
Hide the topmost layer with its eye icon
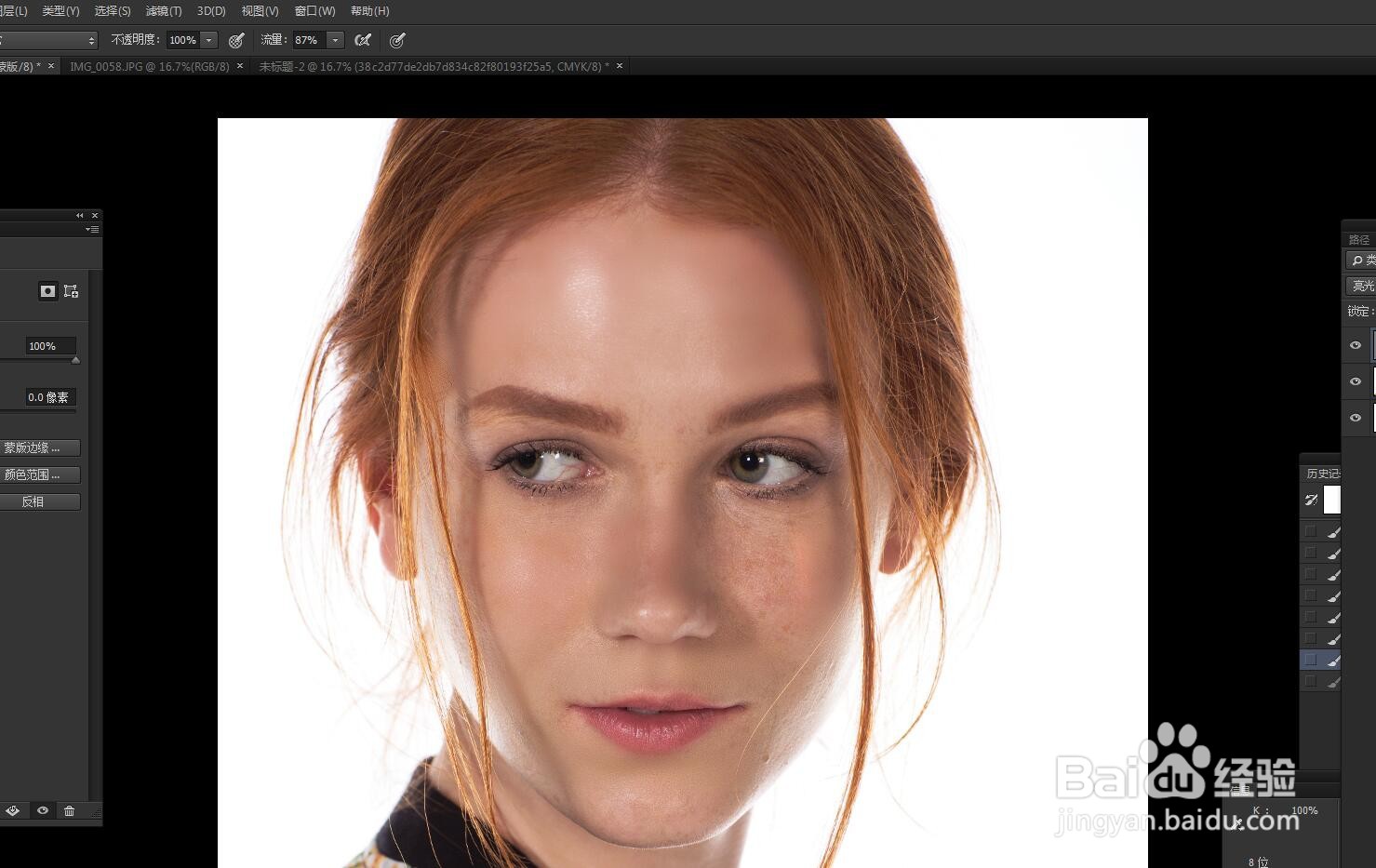click(x=1356, y=345)
